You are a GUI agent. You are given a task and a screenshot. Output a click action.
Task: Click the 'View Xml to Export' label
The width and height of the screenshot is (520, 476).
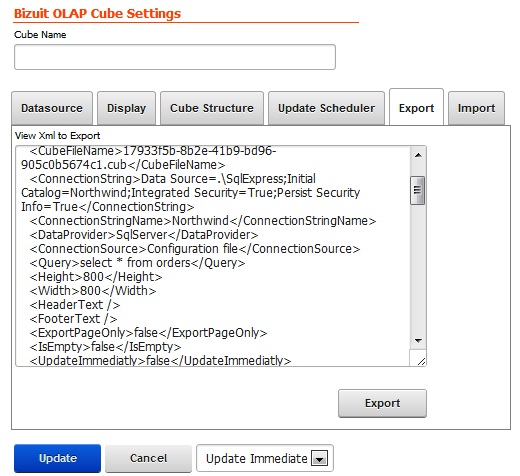pyautogui.click(x=57, y=136)
